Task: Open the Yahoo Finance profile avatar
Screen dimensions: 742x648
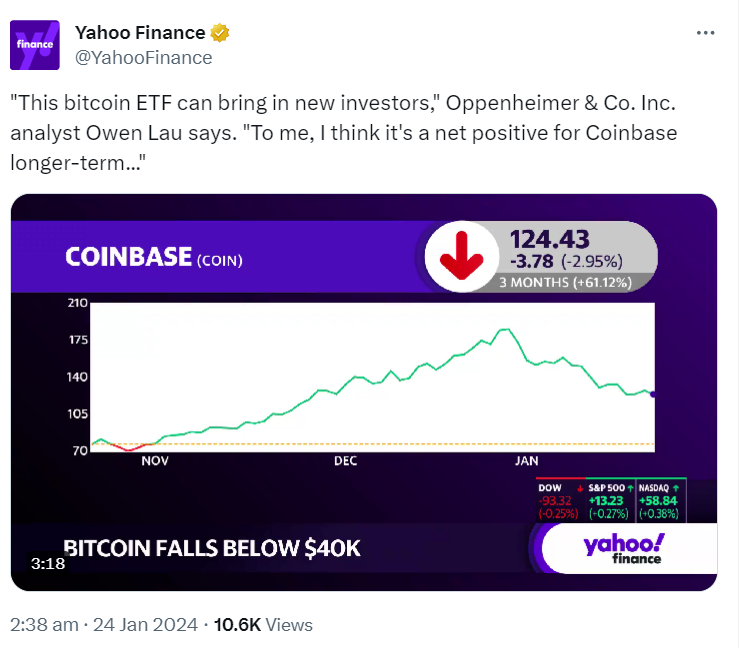Action: point(35,45)
